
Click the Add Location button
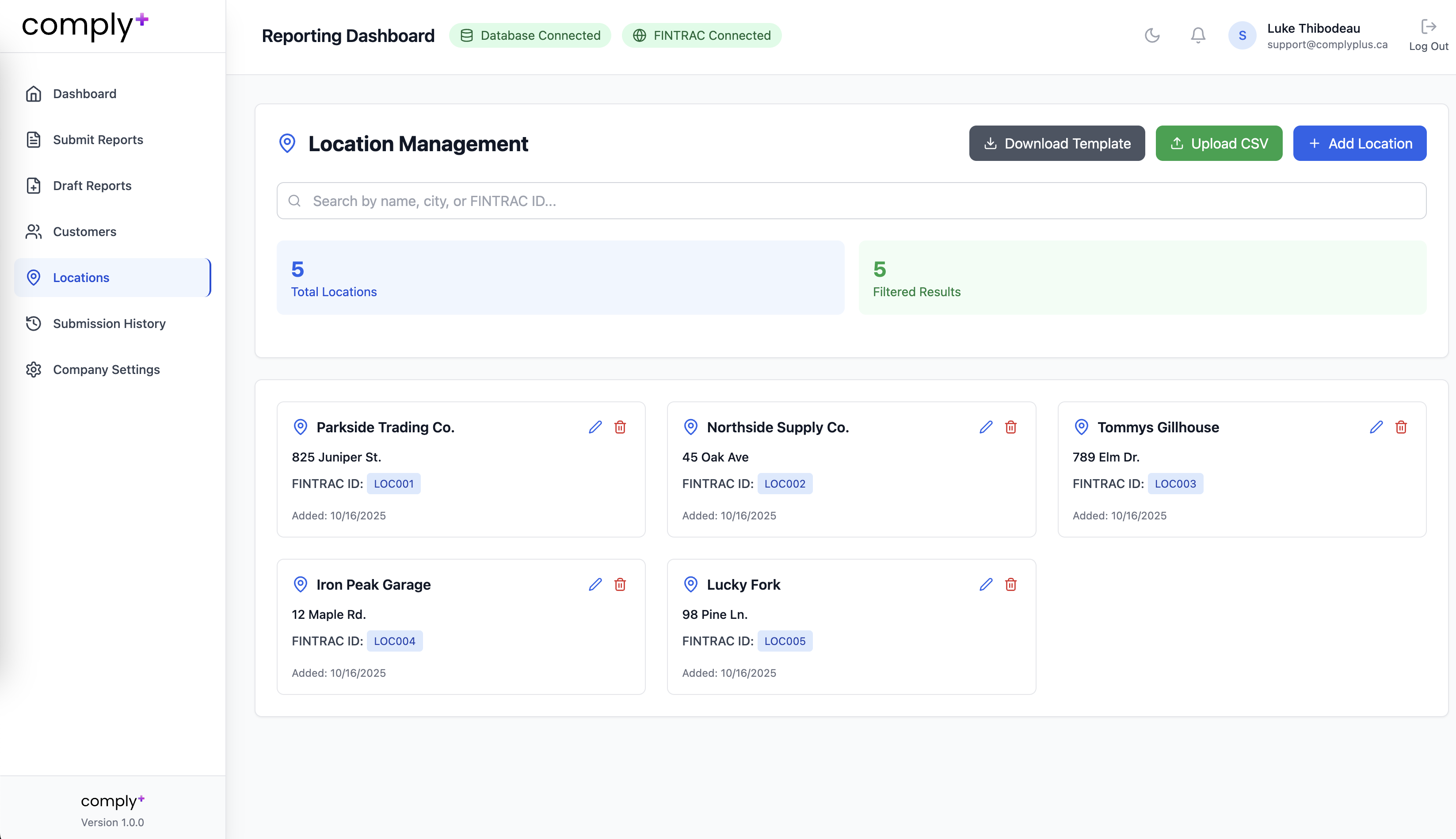1360,143
